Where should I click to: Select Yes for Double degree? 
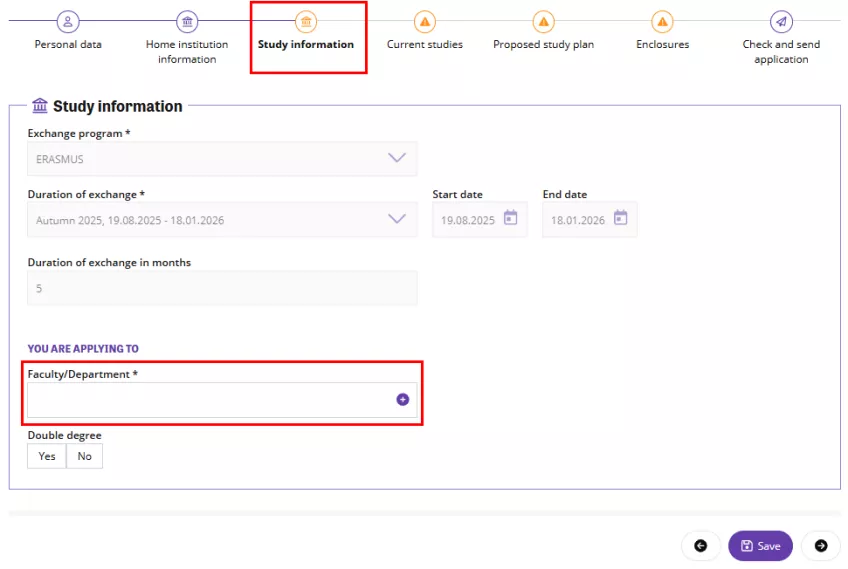pos(47,456)
